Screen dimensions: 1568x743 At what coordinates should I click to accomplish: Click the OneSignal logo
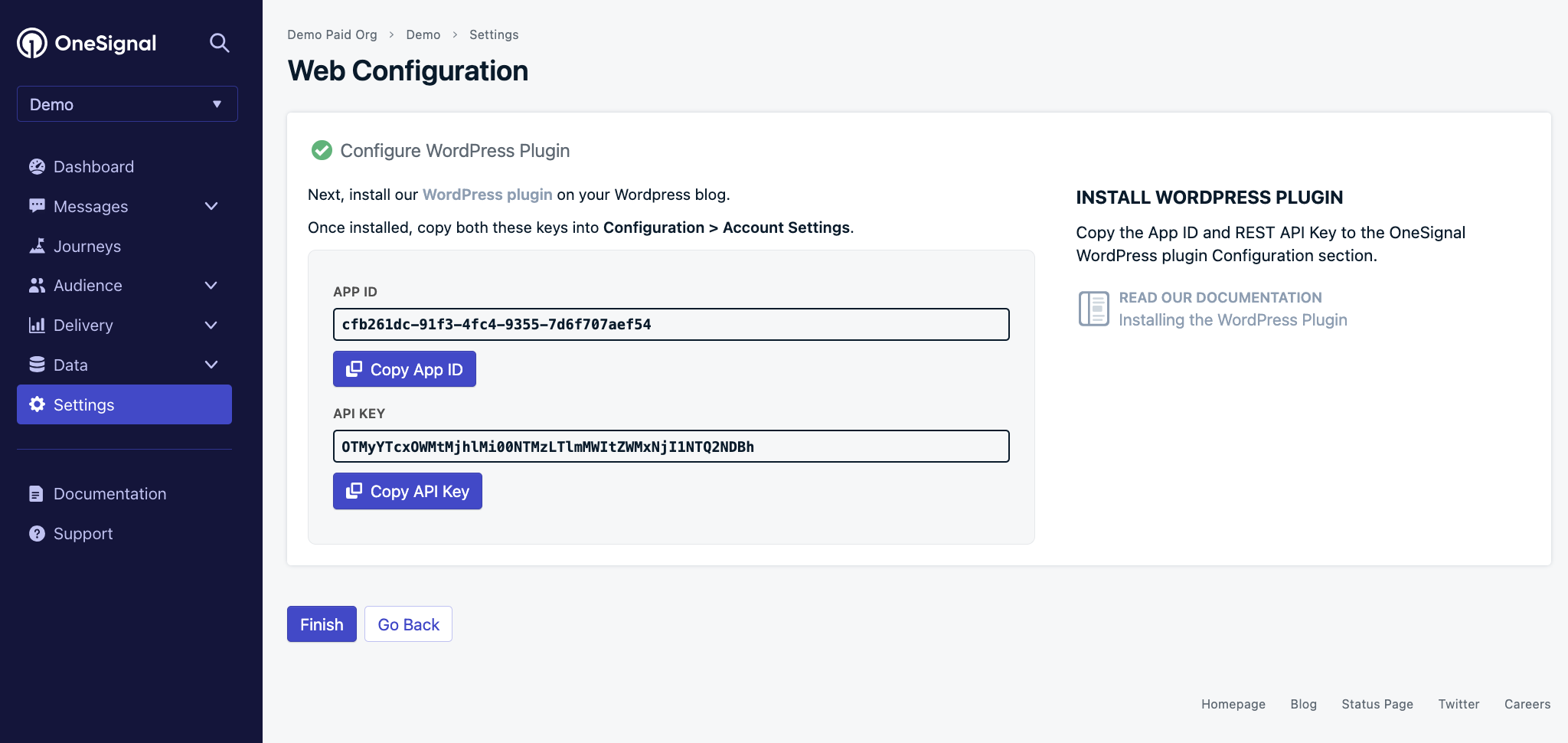[x=87, y=43]
